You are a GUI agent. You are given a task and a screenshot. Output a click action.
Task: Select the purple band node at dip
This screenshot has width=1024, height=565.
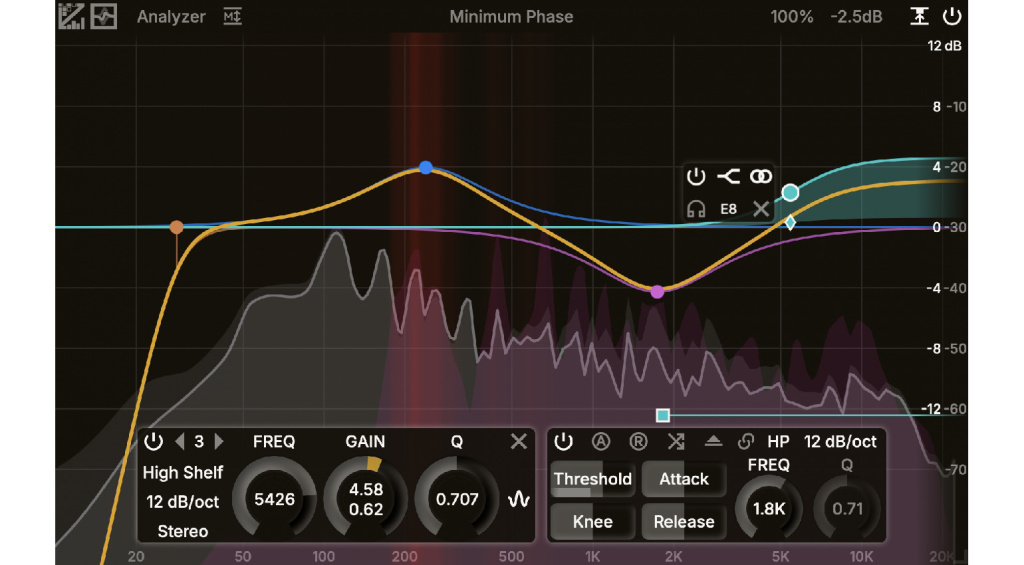tap(658, 292)
